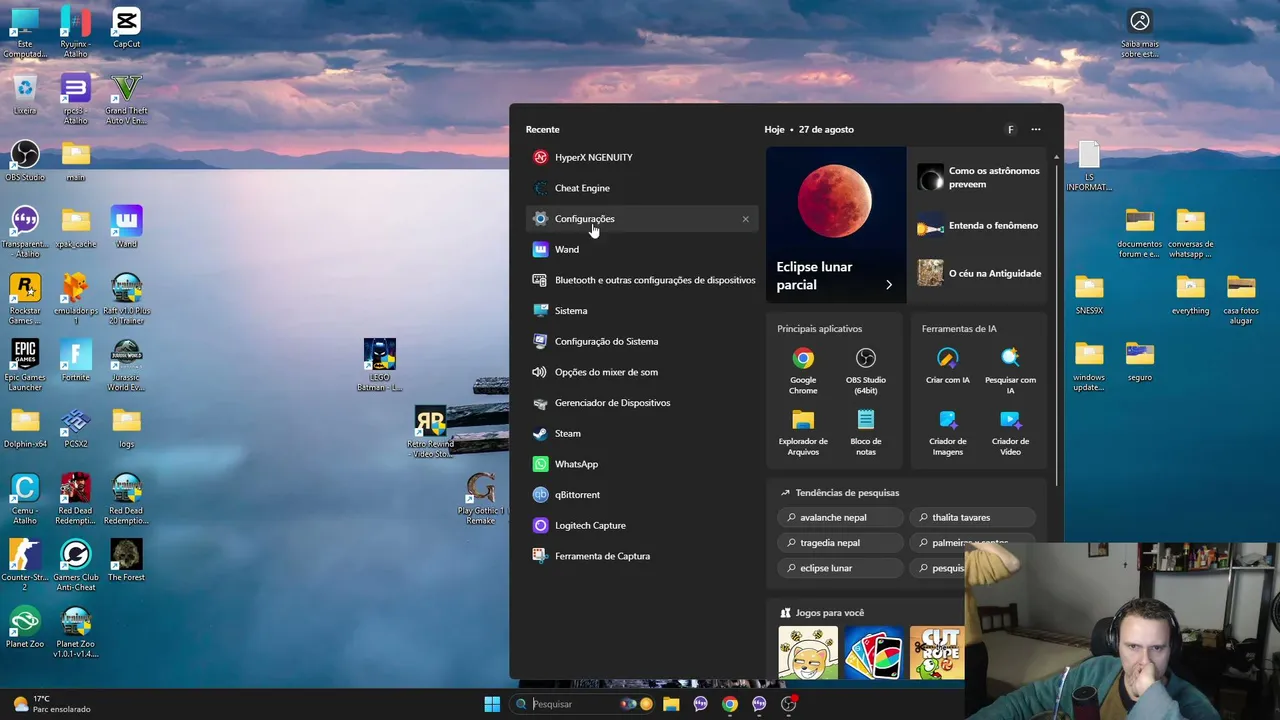The image size is (1280, 720).
Task: Search trending topic avalanche nepal
Action: [840, 518]
